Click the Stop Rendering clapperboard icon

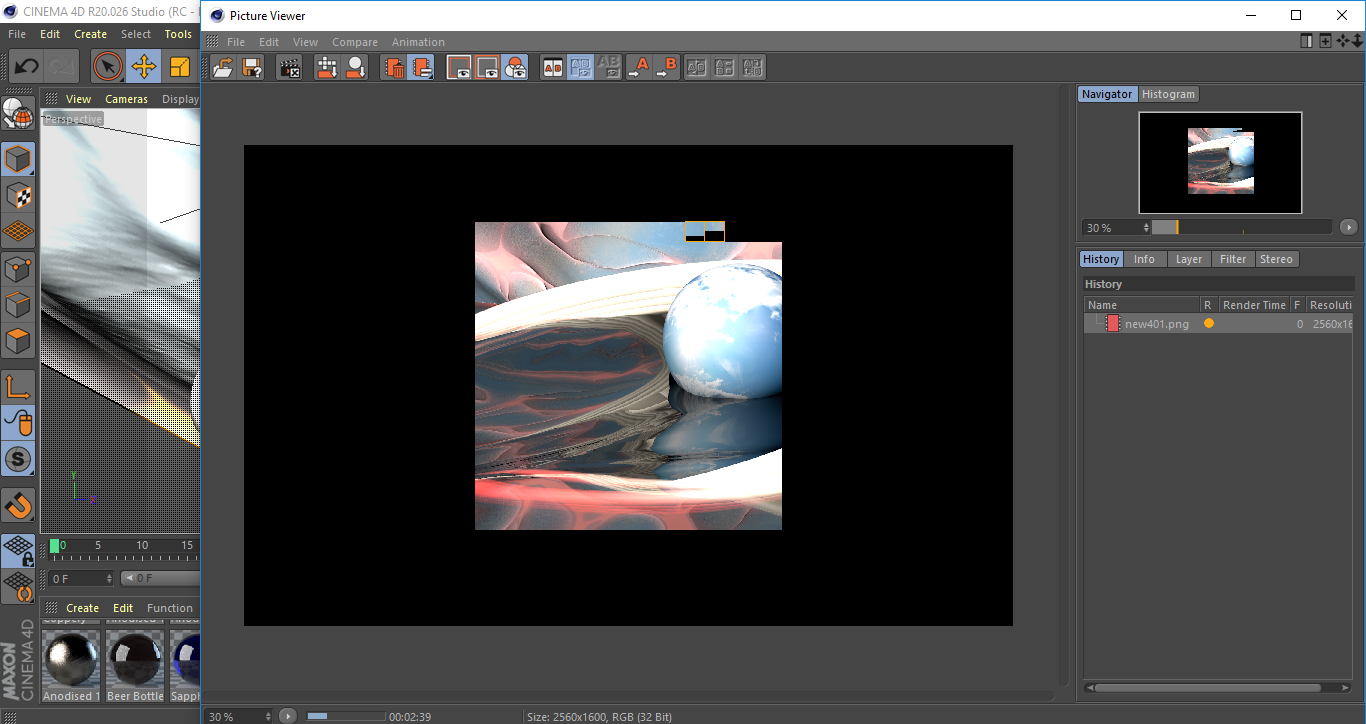coord(290,67)
